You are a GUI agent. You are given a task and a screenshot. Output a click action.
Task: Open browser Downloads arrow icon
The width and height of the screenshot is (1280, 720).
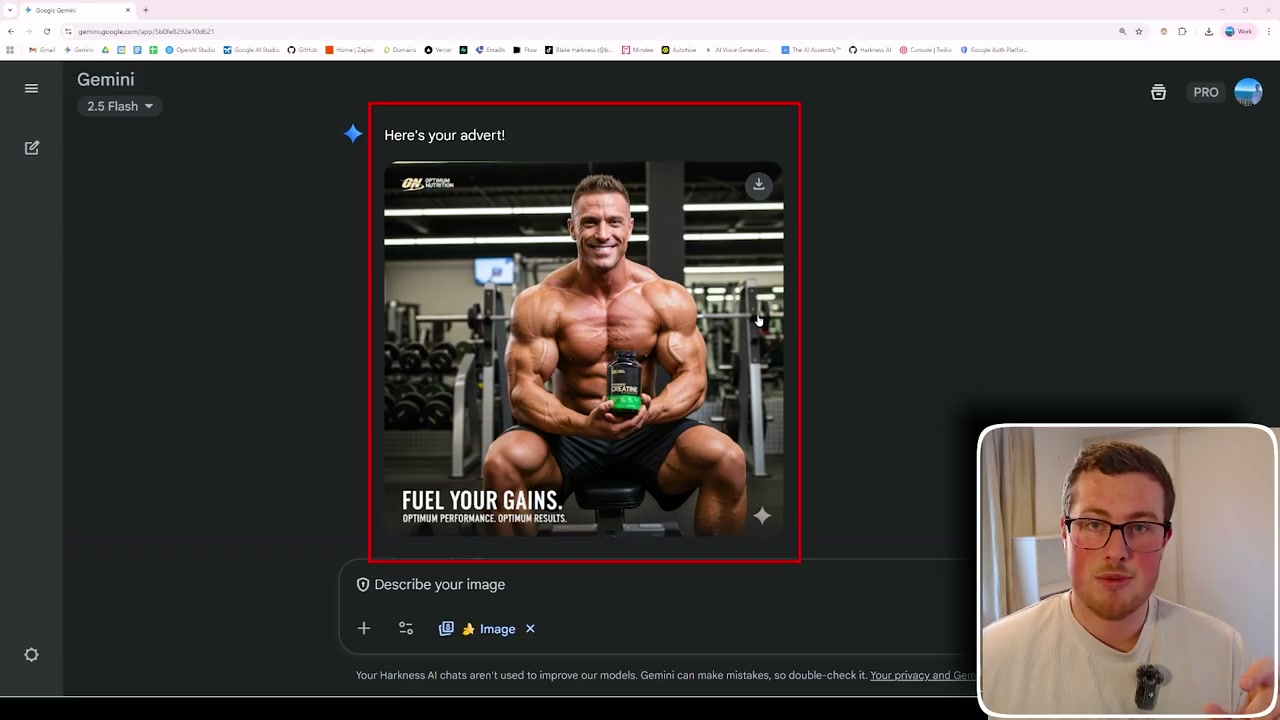click(x=1208, y=31)
